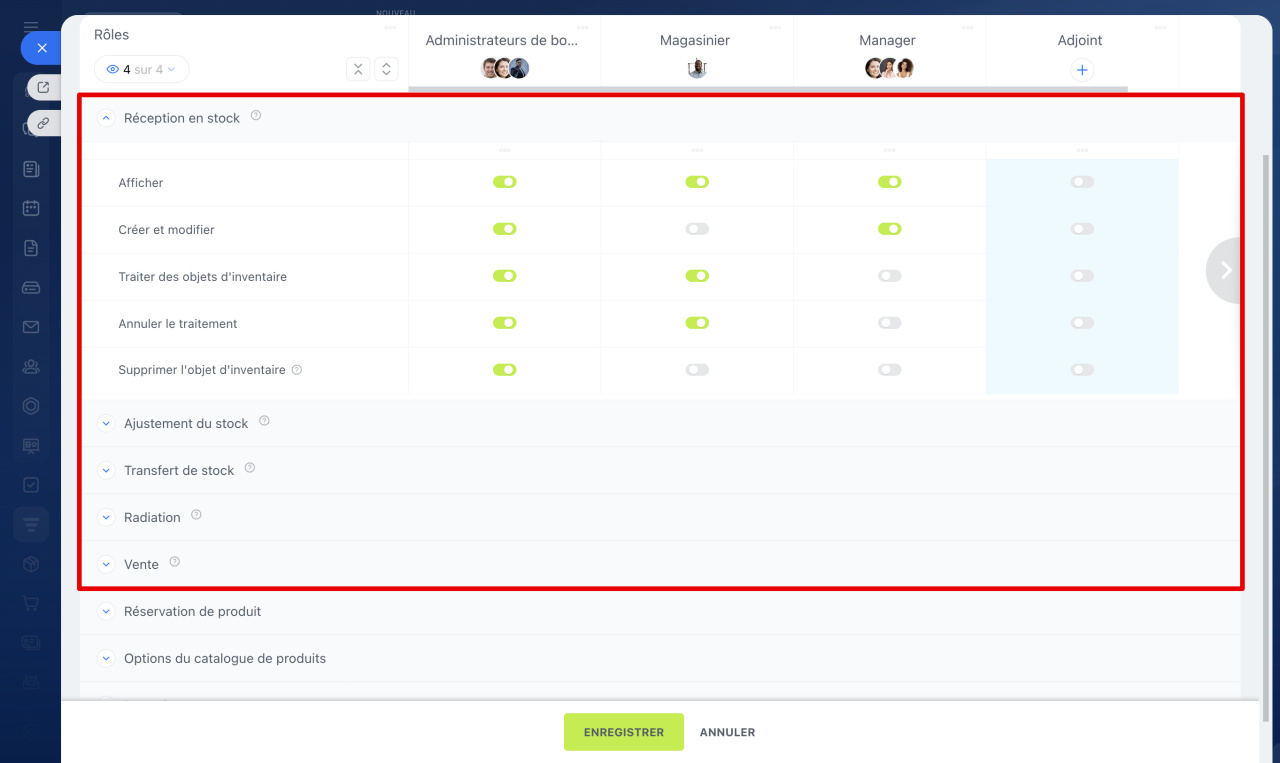Enable Créer et modifier toggle for Magasinier
The height and width of the screenshot is (763, 1280).
click(x=697, y=229)
